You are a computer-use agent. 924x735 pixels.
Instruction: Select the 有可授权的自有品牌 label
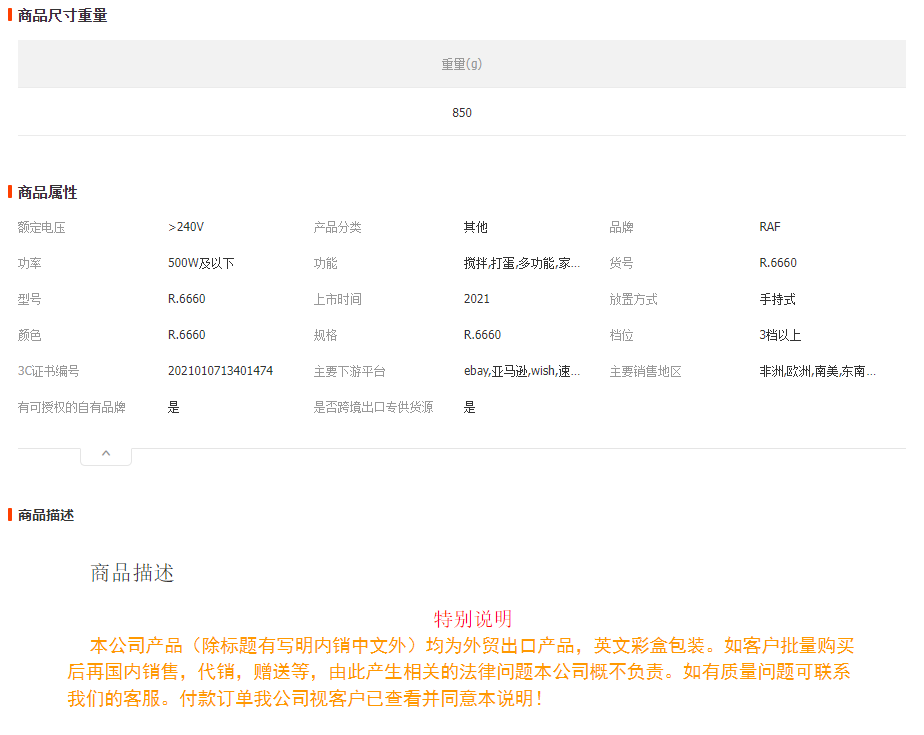71,407
